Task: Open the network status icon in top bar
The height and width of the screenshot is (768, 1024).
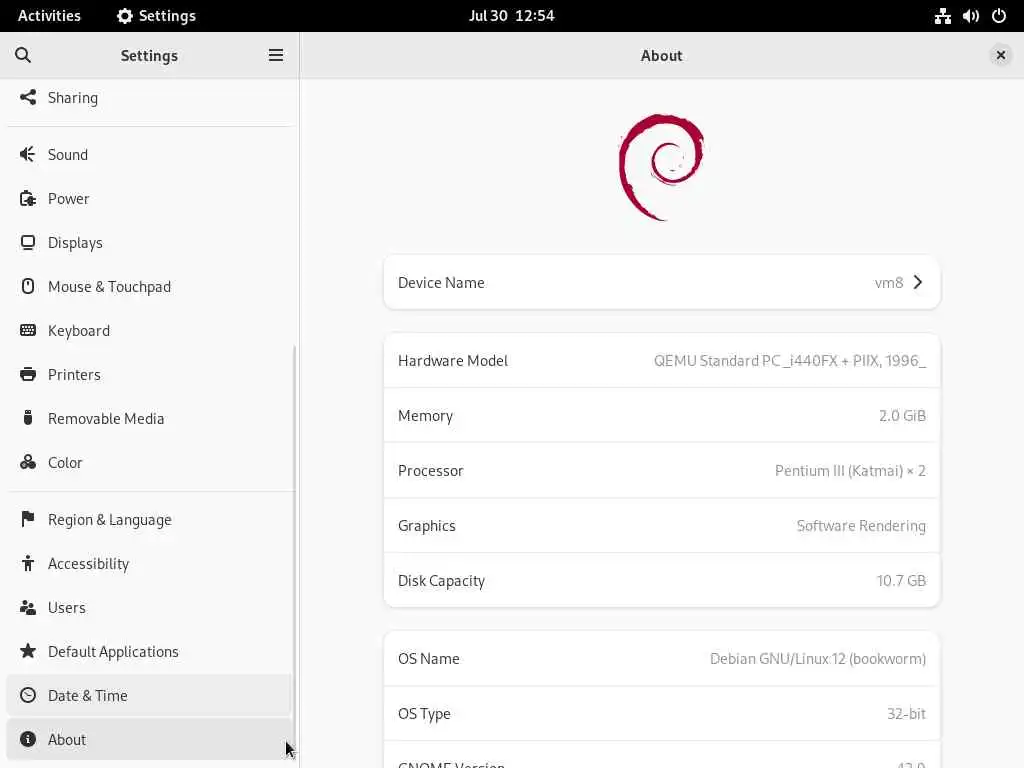Action: click(x=942, y=16)
